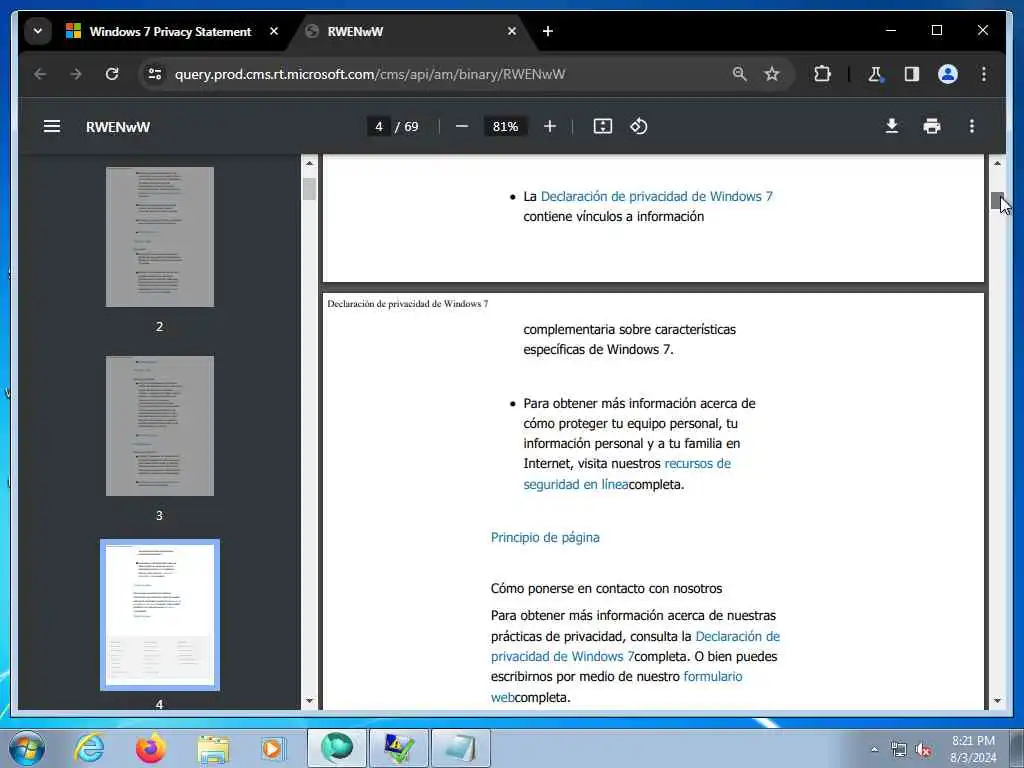The image size is (1024, 768).
Task: Click the Fit to page button
Action: point(603,126)
